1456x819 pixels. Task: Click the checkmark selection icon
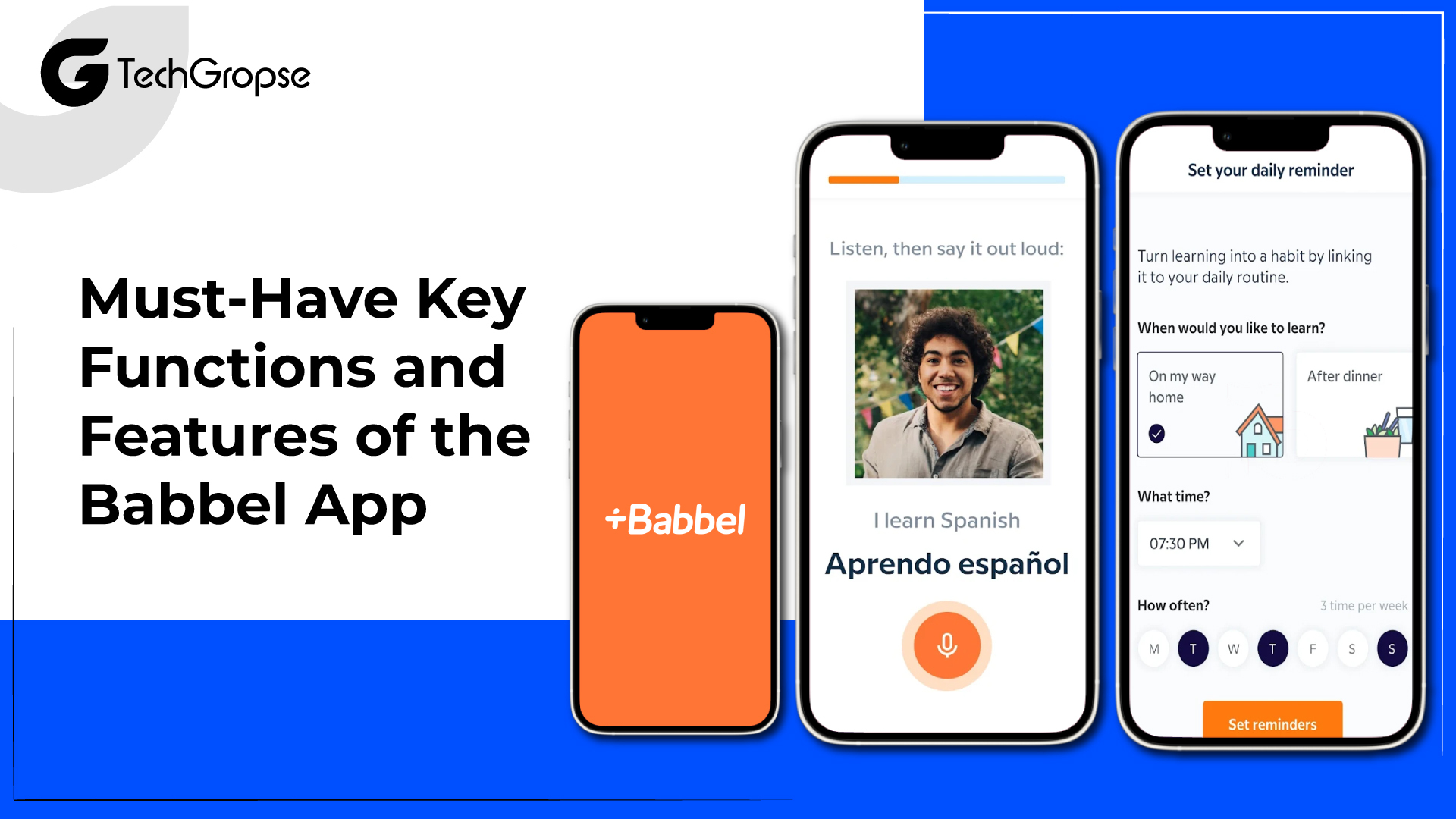pos(1156,434)
